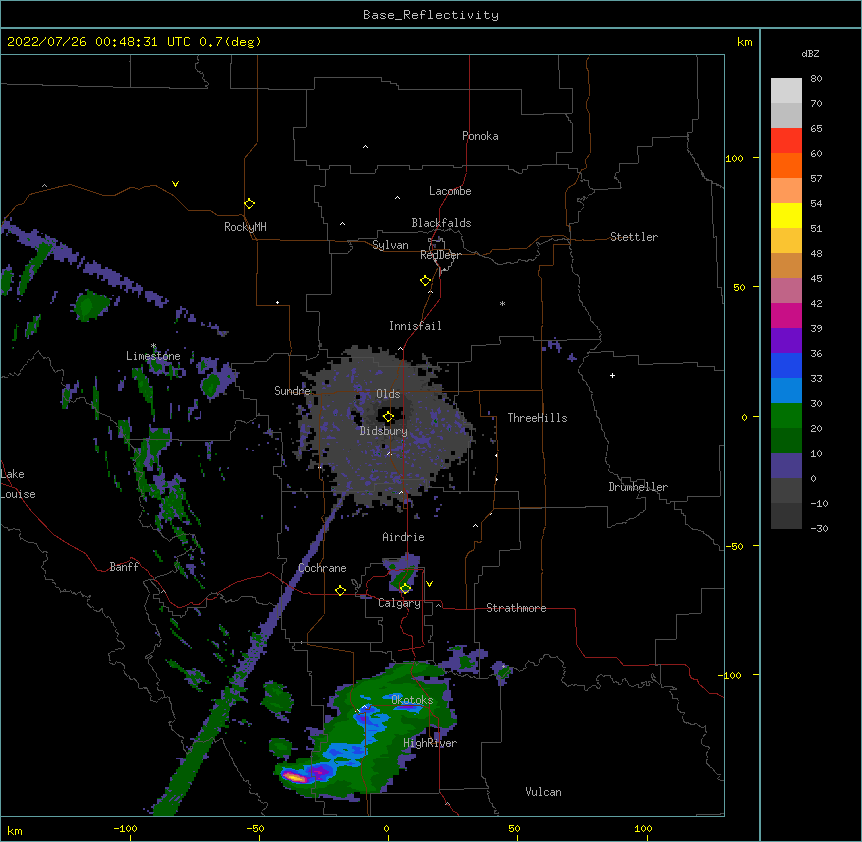Click the Sundre label

(292, 391)
